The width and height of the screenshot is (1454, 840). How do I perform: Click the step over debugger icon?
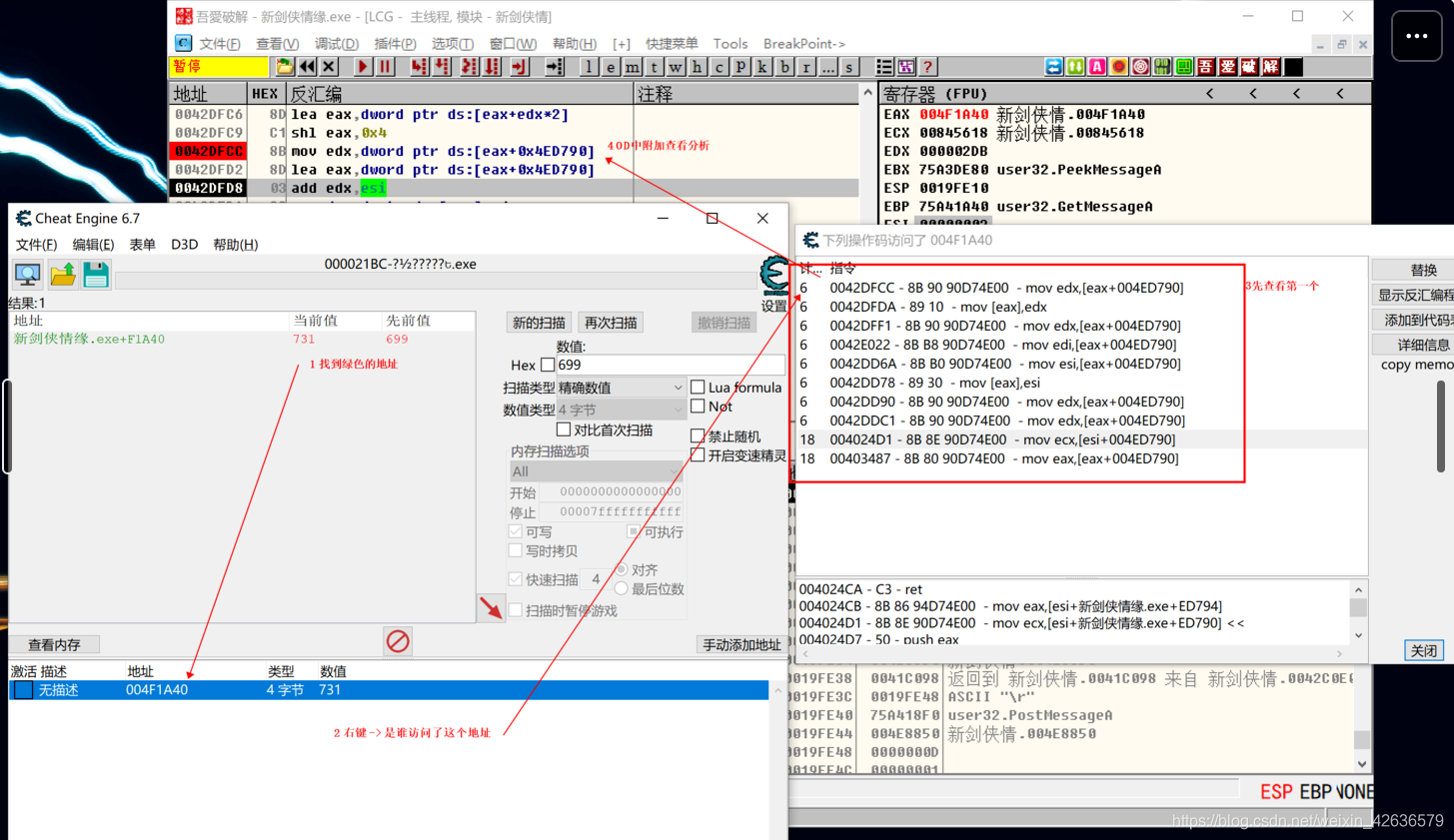[442, 67]
